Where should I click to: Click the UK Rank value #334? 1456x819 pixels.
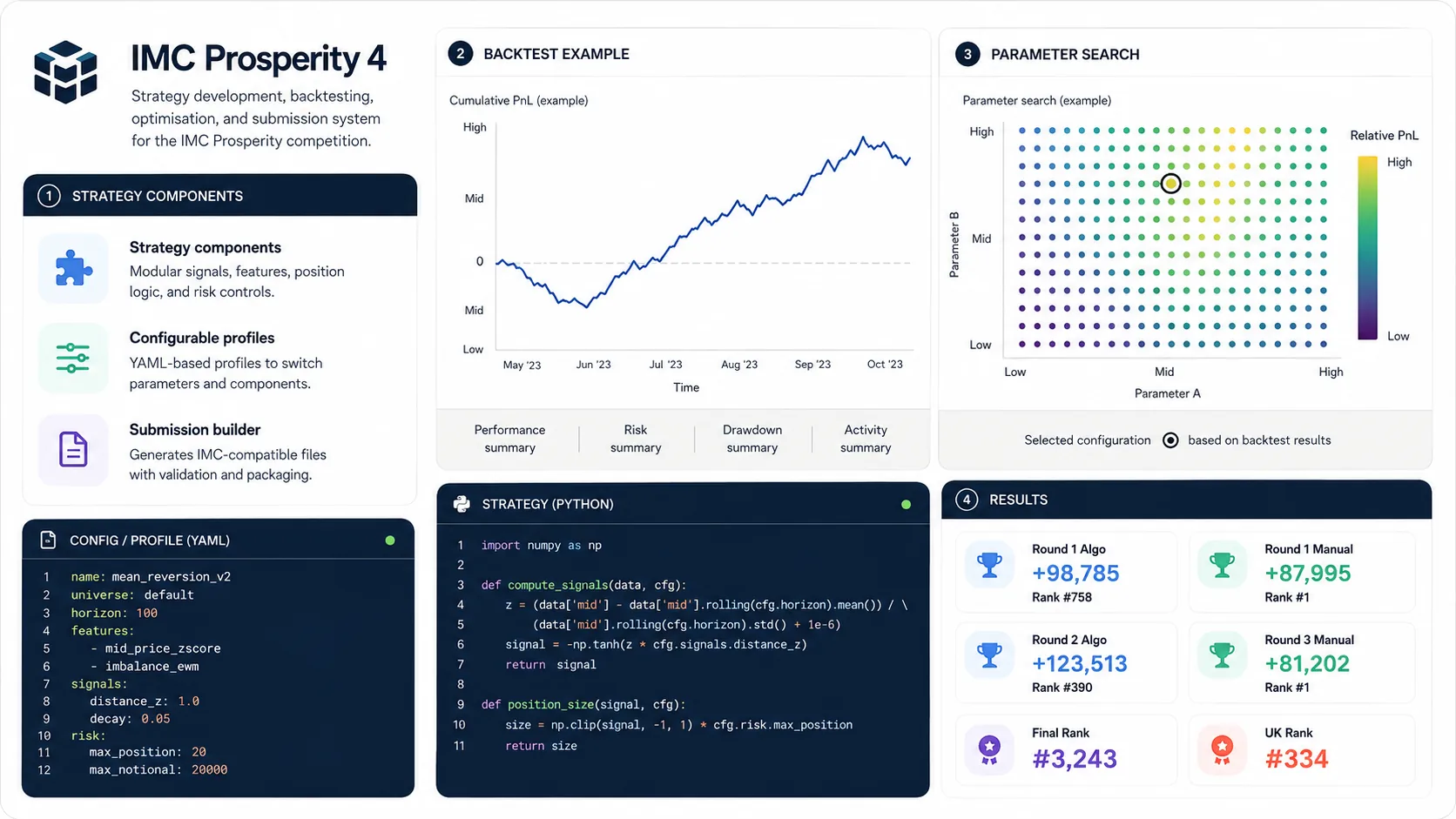pos(1297,759)
